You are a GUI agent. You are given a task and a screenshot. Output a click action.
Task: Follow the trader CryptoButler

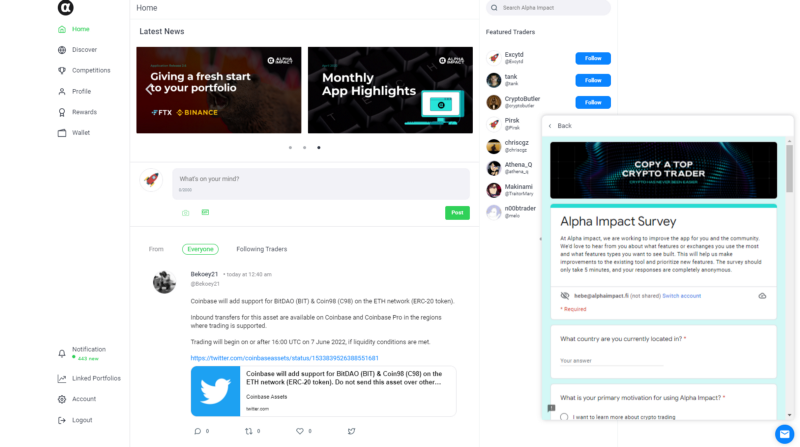[x=593, y=103]
